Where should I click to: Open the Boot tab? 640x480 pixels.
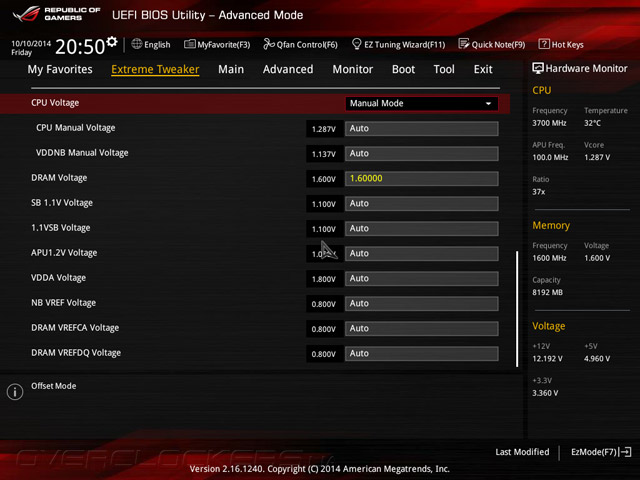click(403, 69)
